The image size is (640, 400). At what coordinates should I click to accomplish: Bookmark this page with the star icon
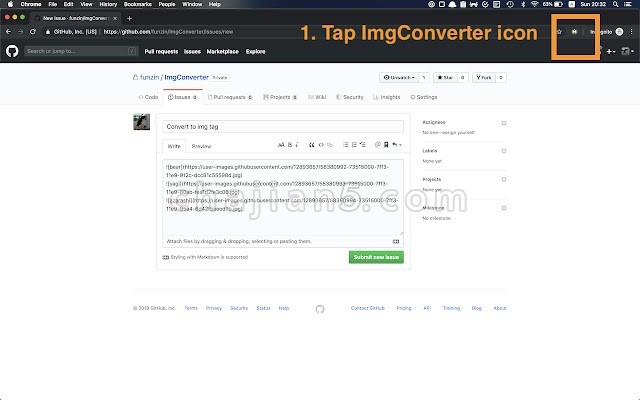[559, 32]
